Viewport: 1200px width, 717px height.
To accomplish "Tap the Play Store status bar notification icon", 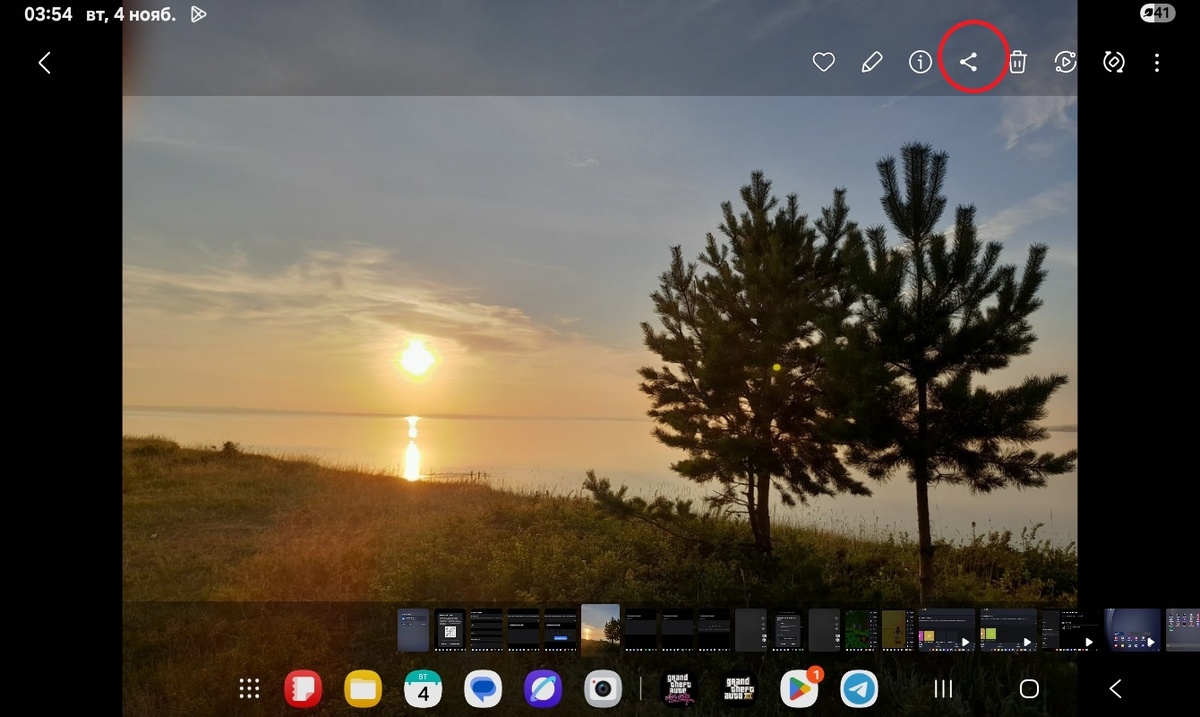I will point(198,14).
